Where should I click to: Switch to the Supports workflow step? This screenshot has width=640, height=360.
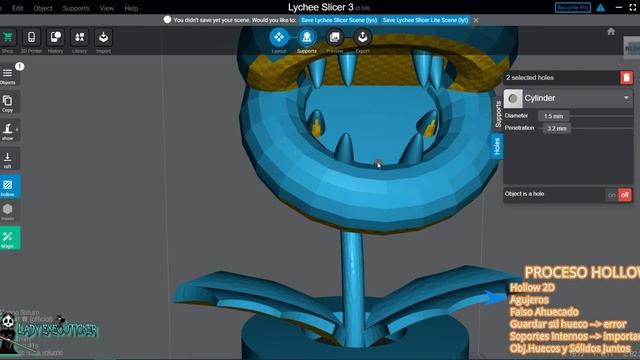pyautogui.click(x=307, y=38)
